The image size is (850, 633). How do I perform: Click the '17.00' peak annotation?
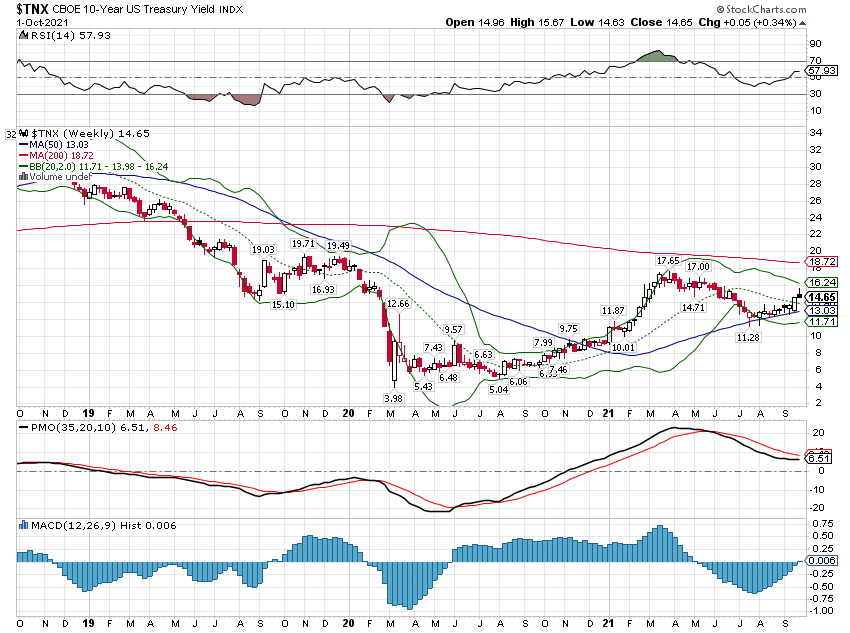tap(698, 267)
